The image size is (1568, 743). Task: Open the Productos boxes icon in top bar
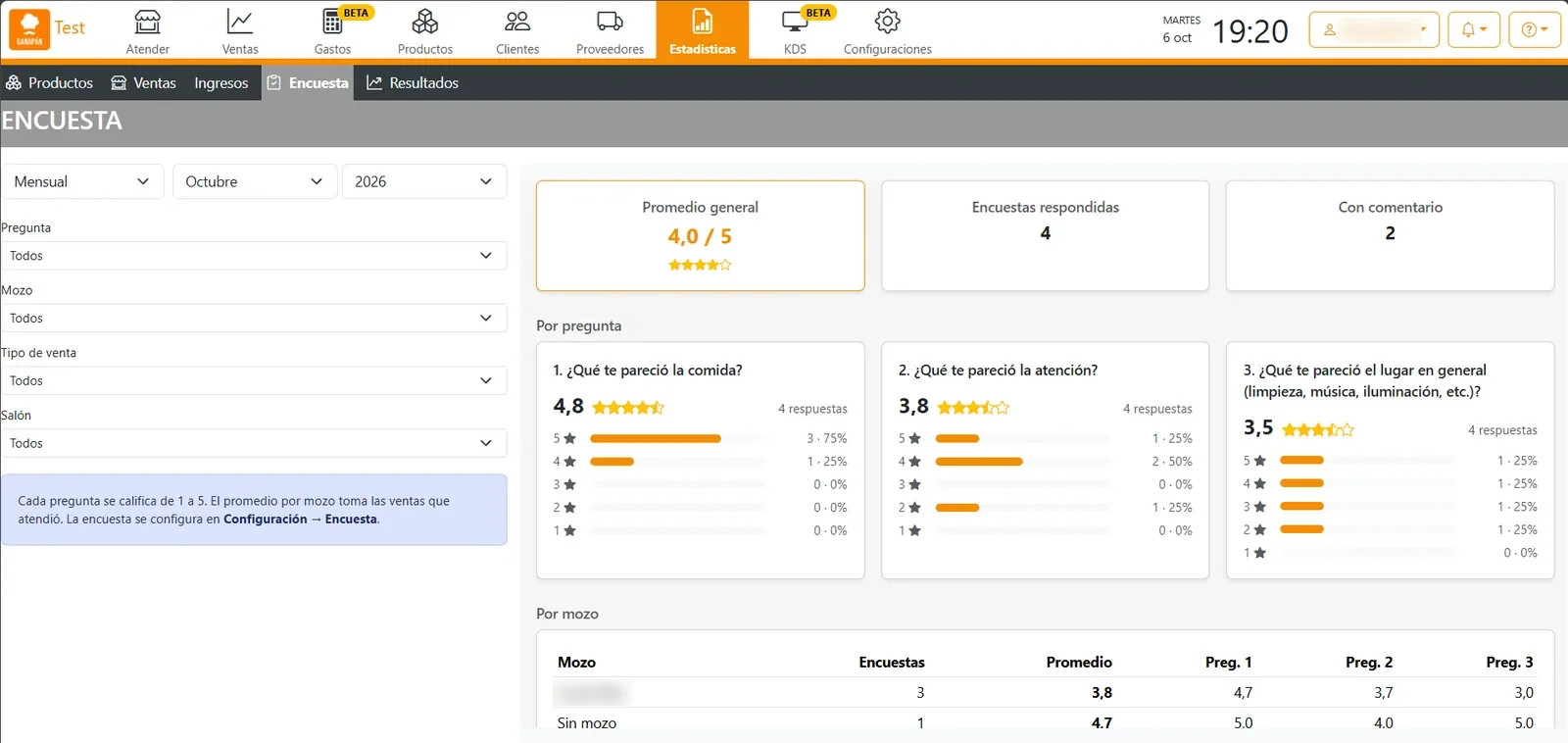[424, 22]
